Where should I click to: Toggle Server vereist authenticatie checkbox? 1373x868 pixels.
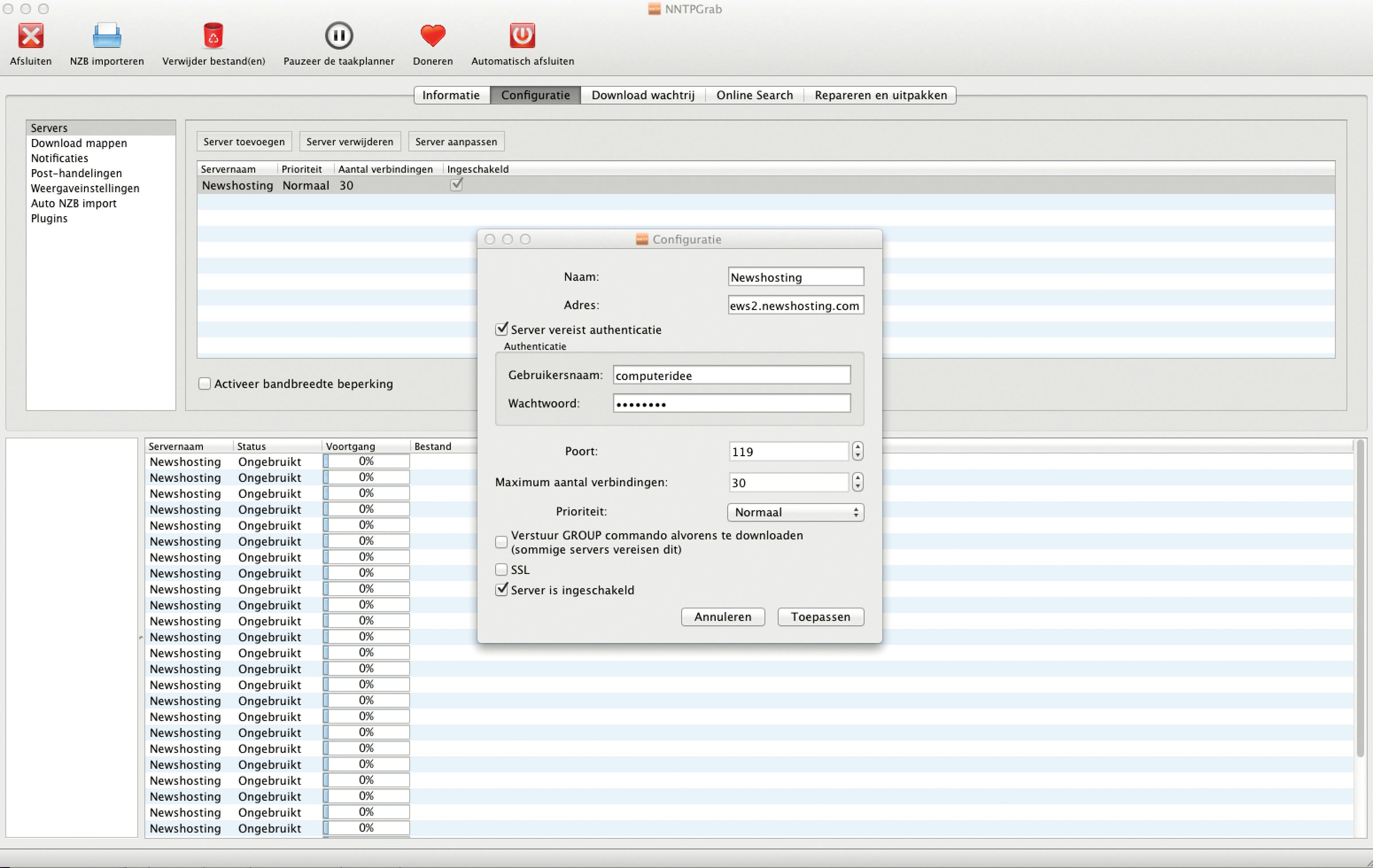[502, 329]
